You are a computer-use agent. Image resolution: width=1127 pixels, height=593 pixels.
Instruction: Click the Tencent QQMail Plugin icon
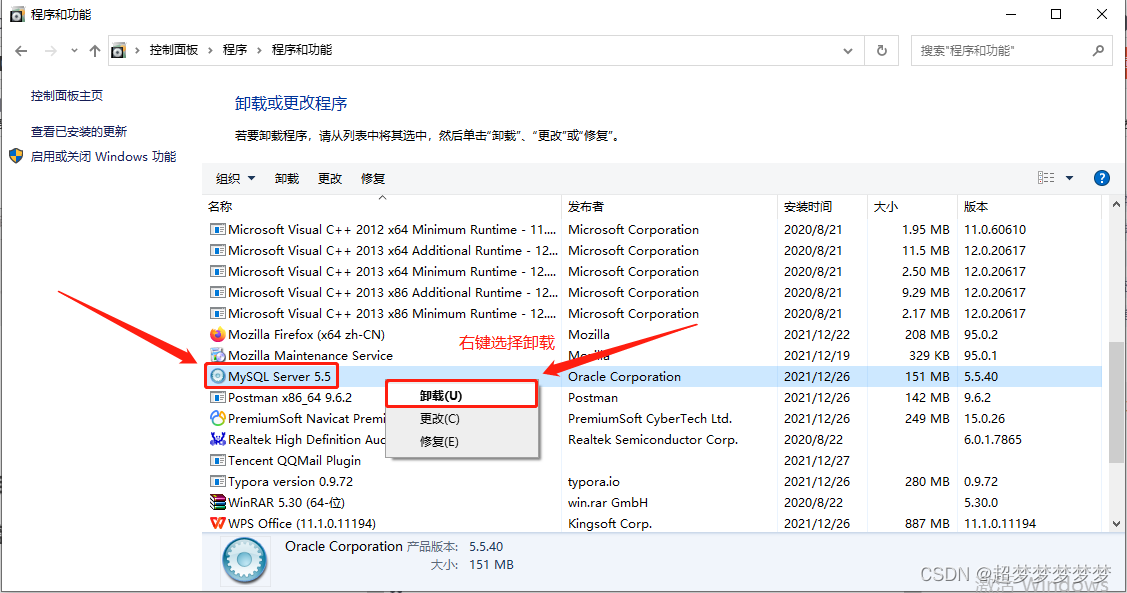pyautogui.click(x=217, y=460)
